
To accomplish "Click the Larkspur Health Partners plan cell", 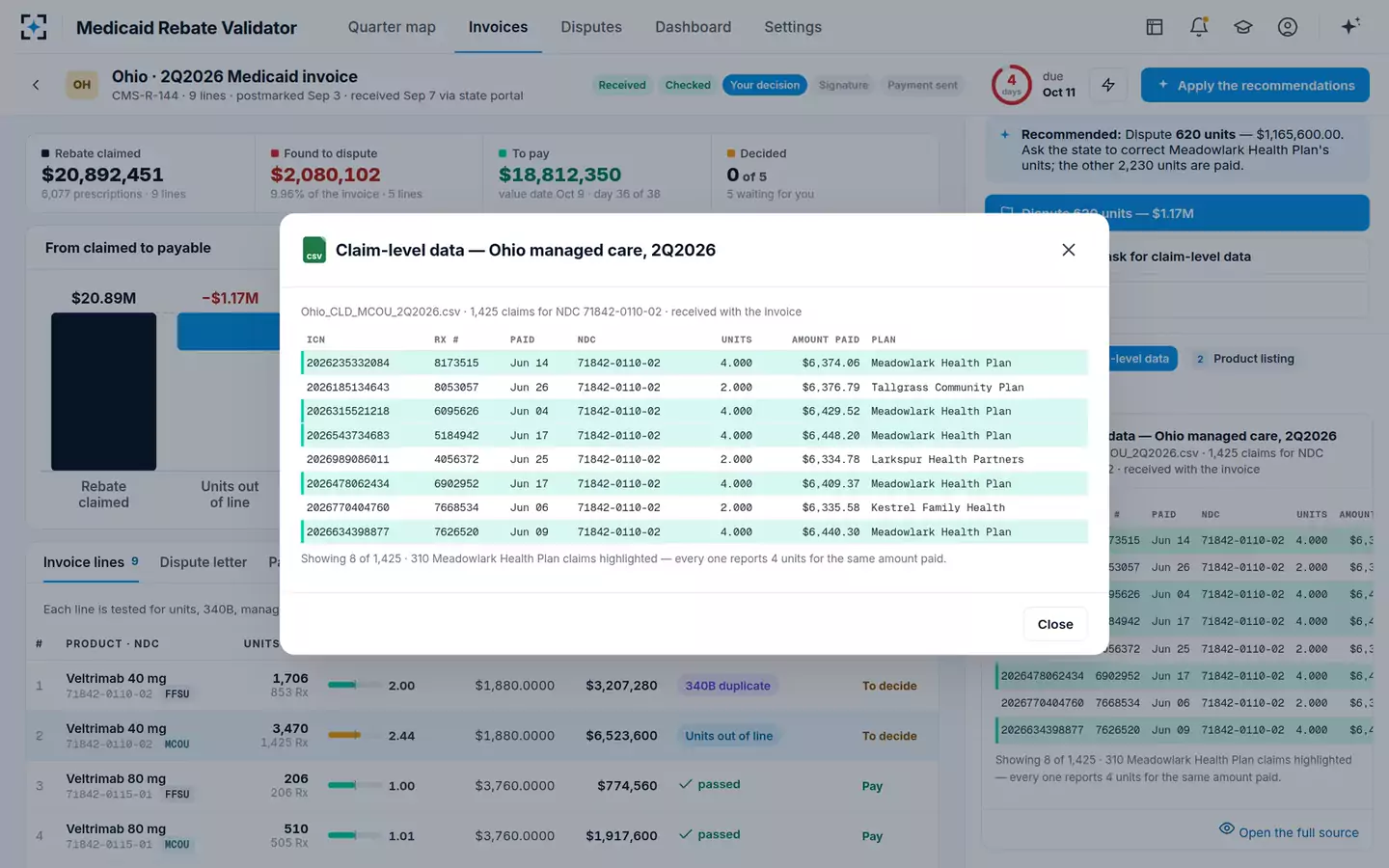I will point(947,459).
